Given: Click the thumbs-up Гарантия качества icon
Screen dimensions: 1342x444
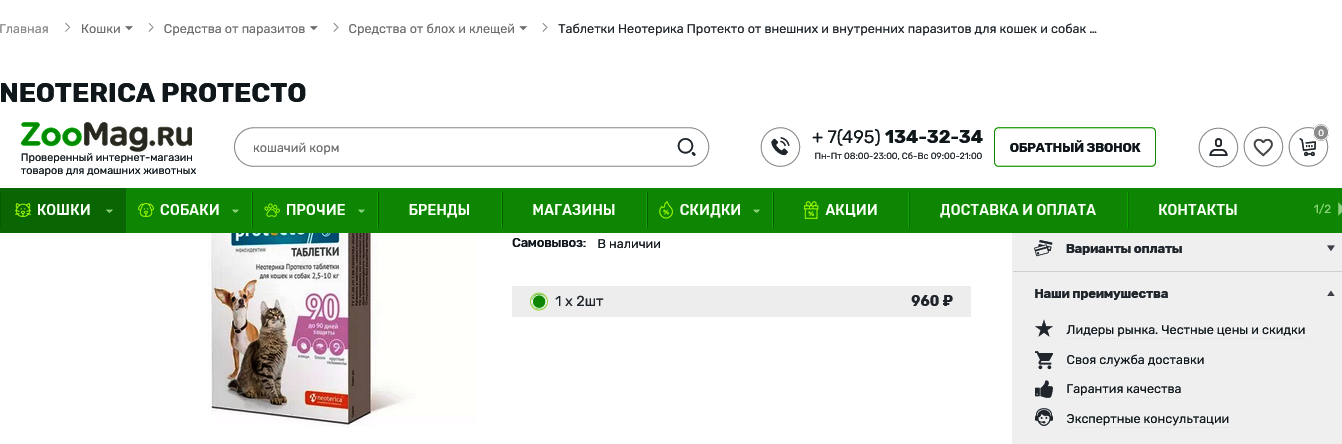Looking at the screenshot, I should point(1044,389).
